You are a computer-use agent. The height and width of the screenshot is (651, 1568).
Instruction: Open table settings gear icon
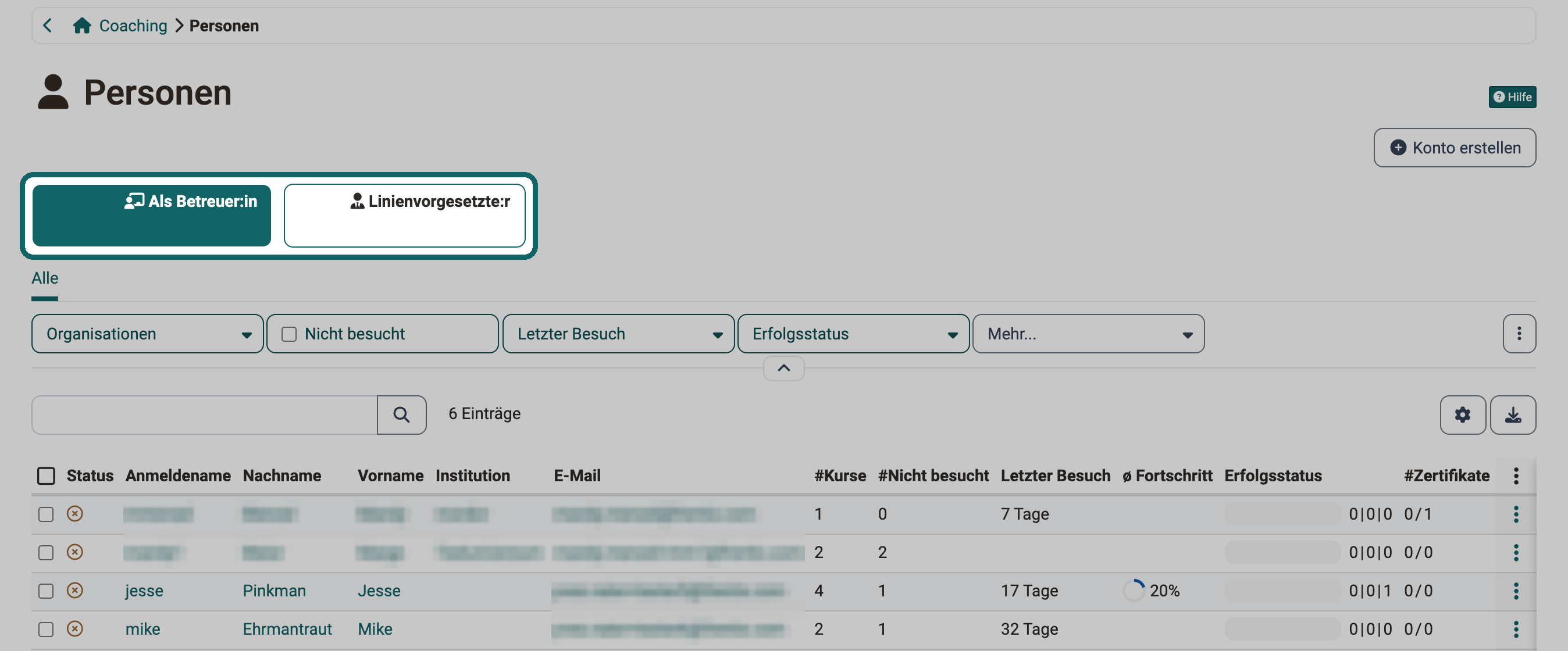(x=1462, y=414)
